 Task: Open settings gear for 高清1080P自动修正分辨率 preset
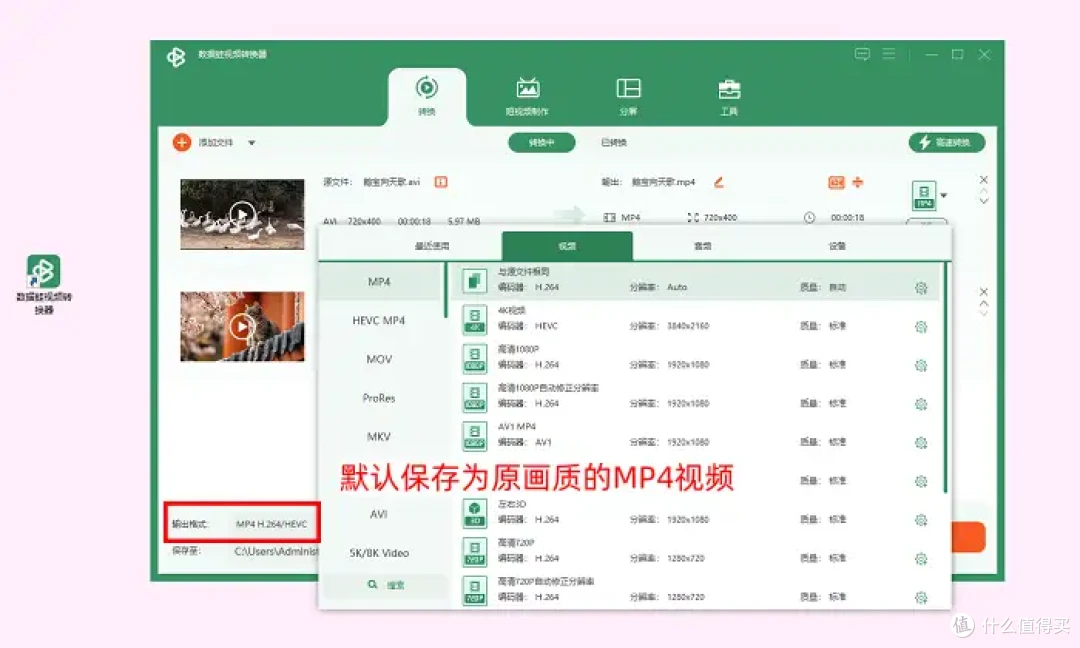coord(921,404)
